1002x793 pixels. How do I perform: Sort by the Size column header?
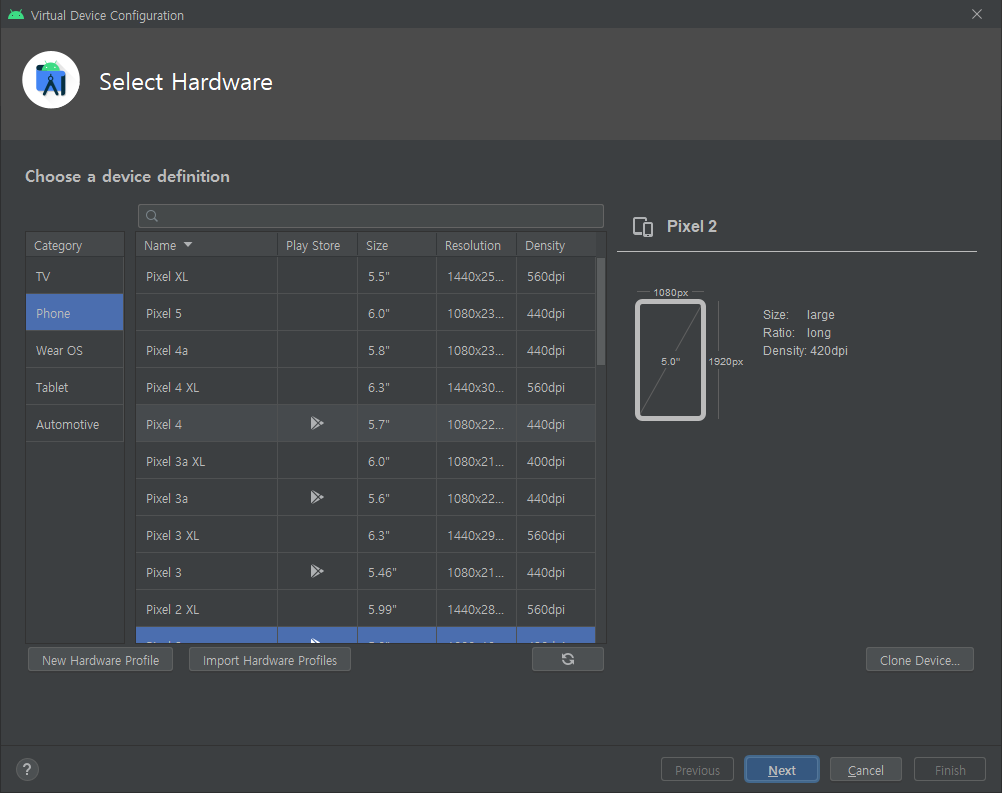point(397,245)
